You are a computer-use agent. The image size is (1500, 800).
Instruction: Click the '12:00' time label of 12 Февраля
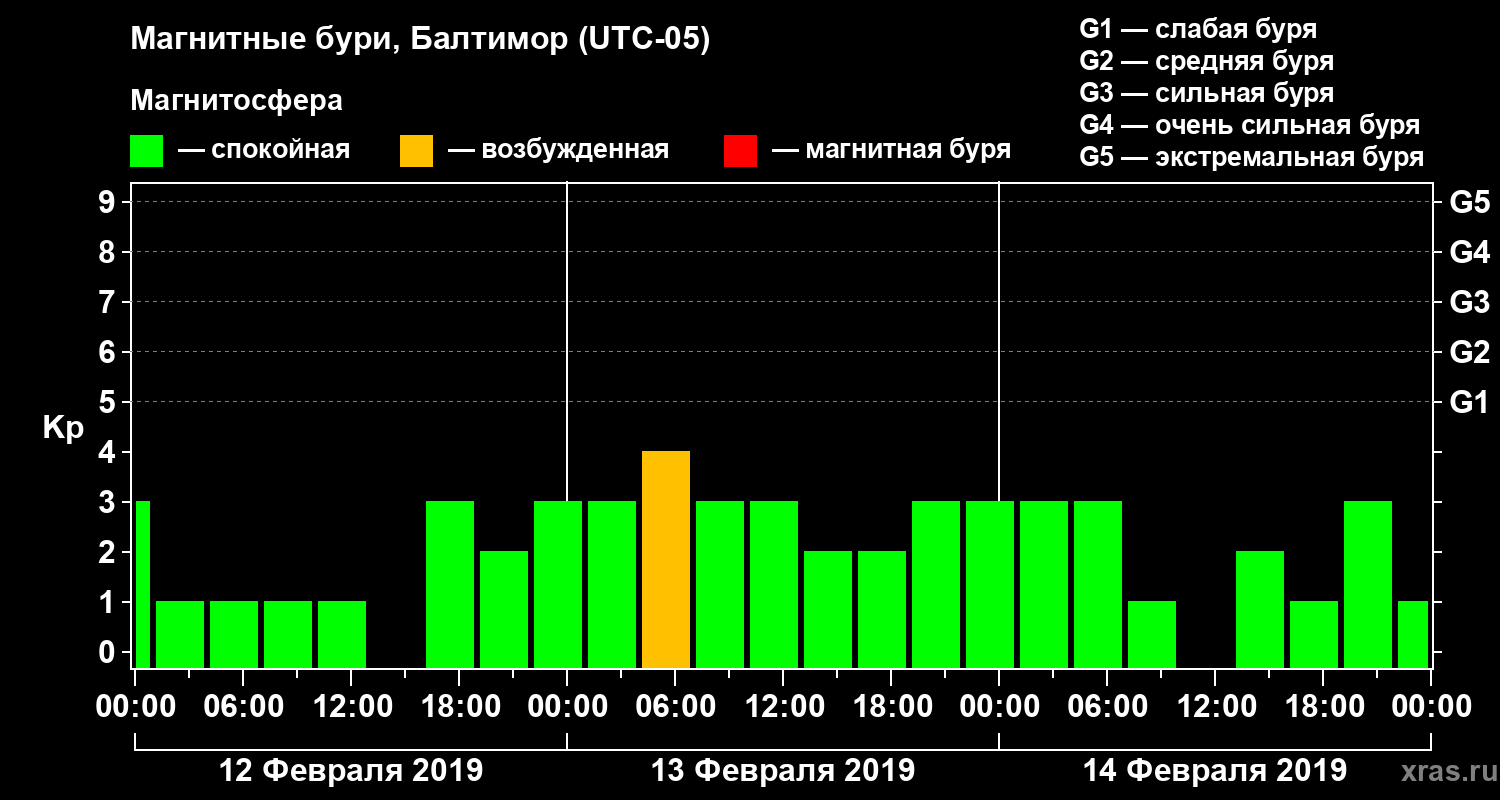351,706
